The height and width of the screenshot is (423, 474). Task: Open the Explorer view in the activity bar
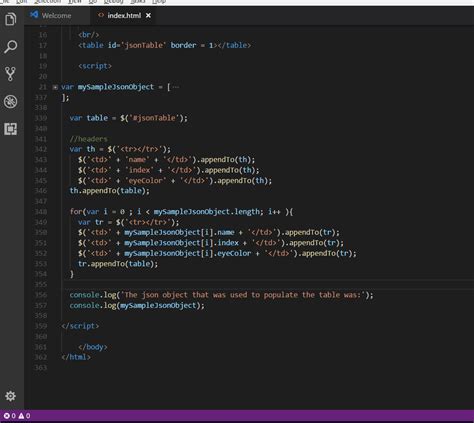pos(11,19)
